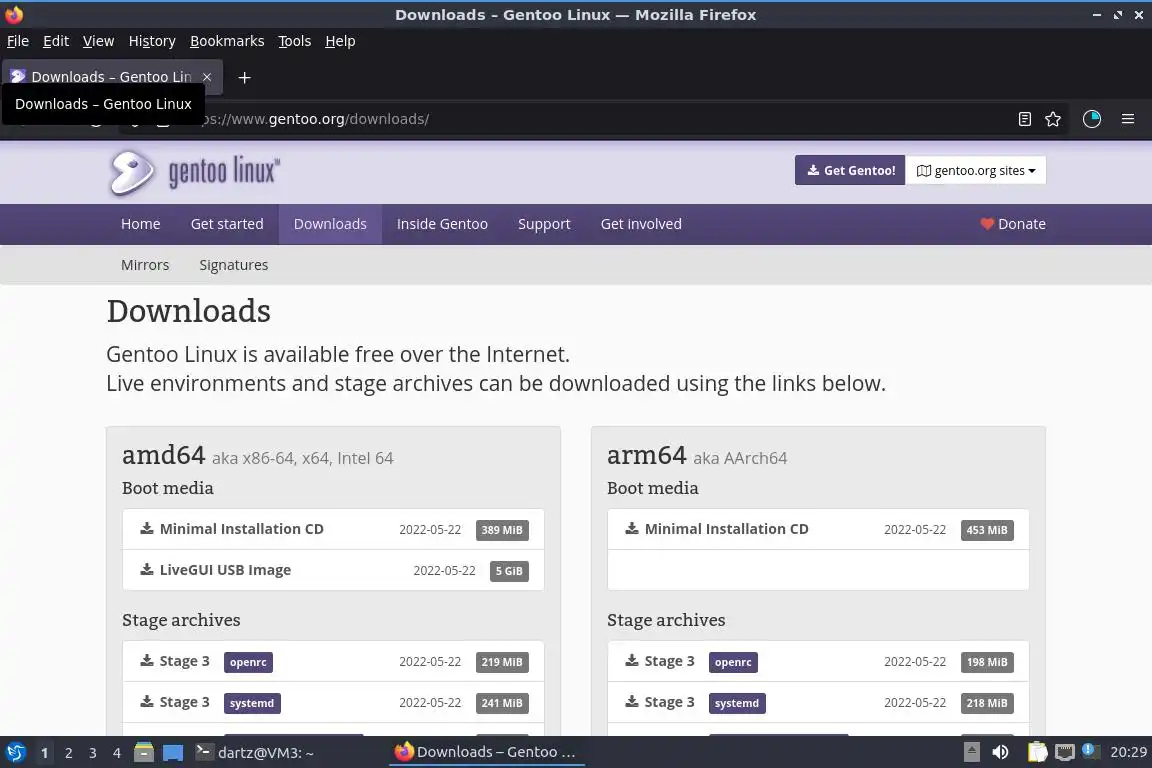The height and width of the screenshot is (768, 1152).
Task: Open the Support navigation link
Action: pos(544,224)
